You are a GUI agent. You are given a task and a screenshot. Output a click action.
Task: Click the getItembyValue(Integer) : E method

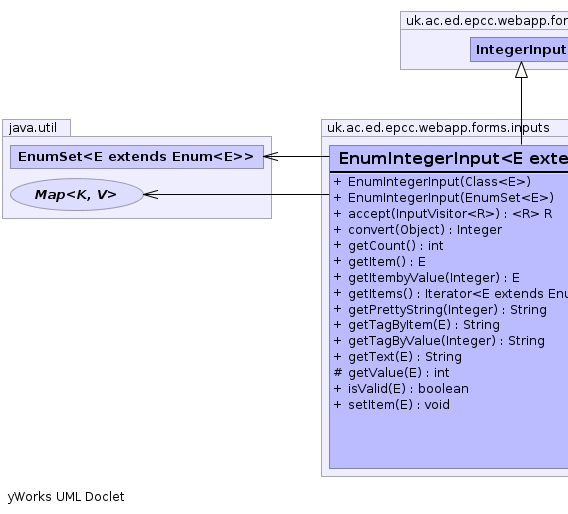[426, 277]
